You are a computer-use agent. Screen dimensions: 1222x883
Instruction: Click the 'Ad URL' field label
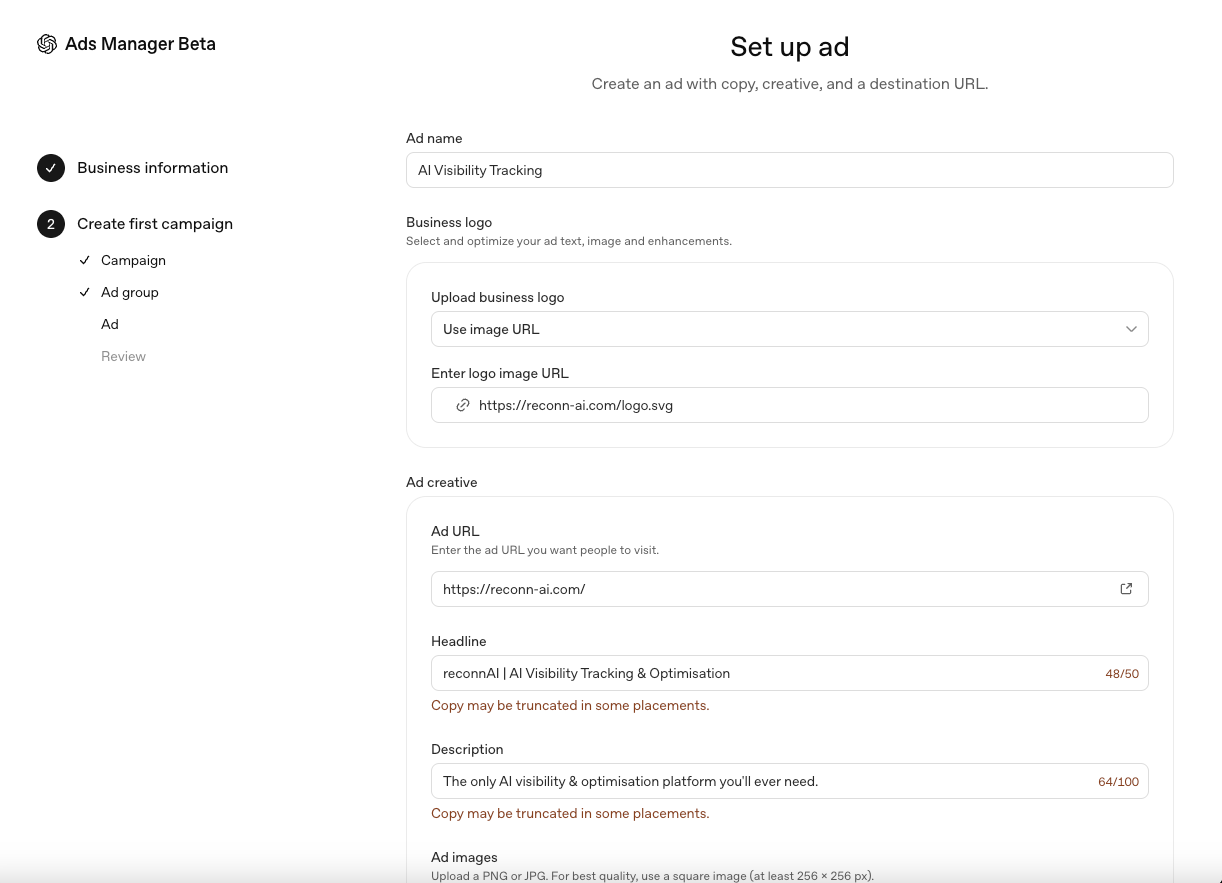click(455, 531)
